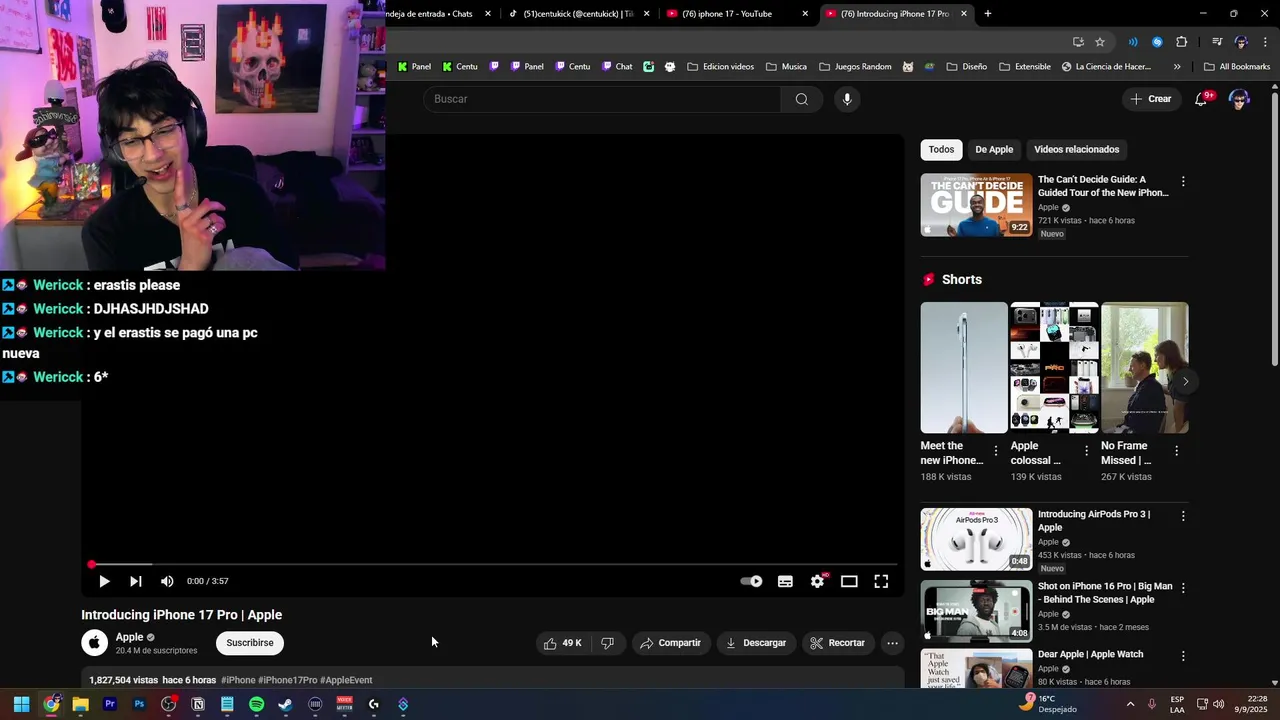The height and width of the screenshot is (720, 1280).
Task: Like the video with 49 K likes
Action: coord(562,643)
